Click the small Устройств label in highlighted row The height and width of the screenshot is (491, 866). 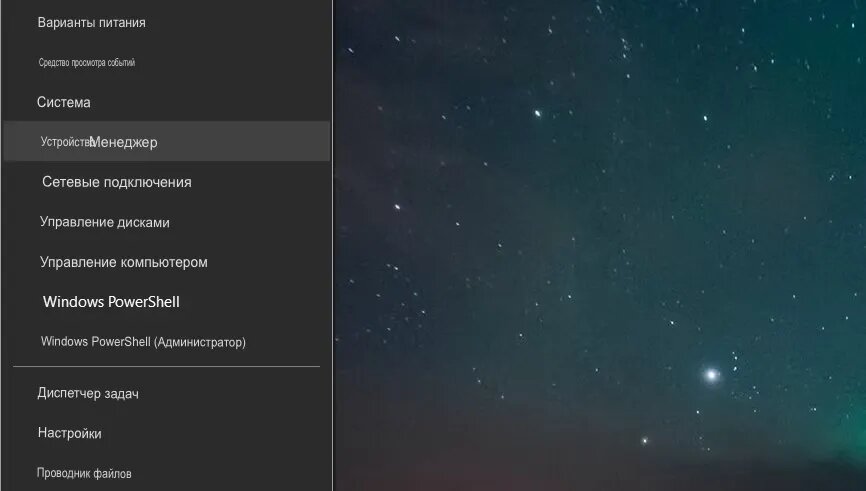(65, 141)
